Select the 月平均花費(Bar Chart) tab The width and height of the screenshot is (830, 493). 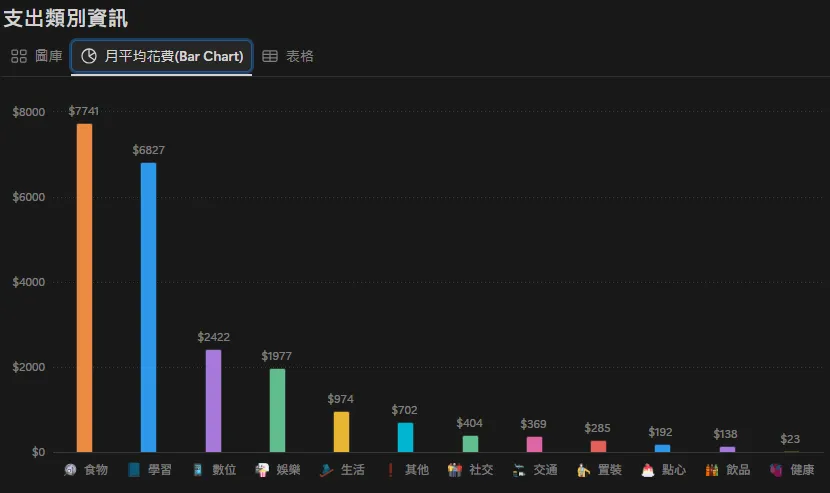[161, 56]
